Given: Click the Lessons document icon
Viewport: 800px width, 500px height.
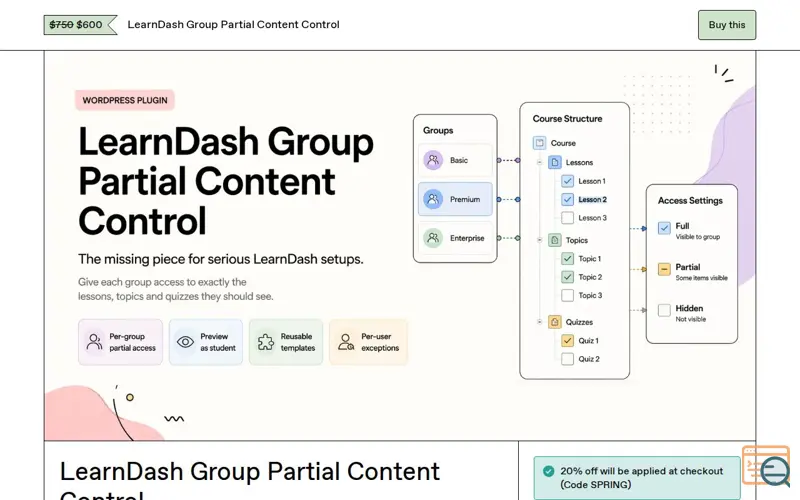Looking at the screenshot, I should pos(555,162).
